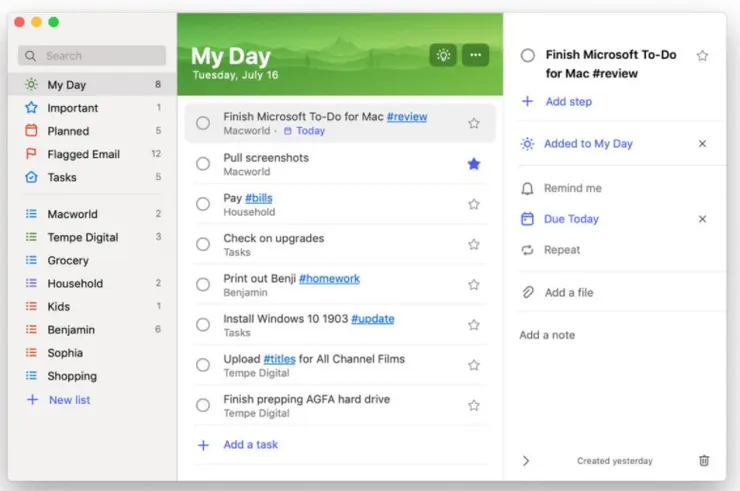
Task: Click the Remind me bell icon
Action: tap(528, 189)
